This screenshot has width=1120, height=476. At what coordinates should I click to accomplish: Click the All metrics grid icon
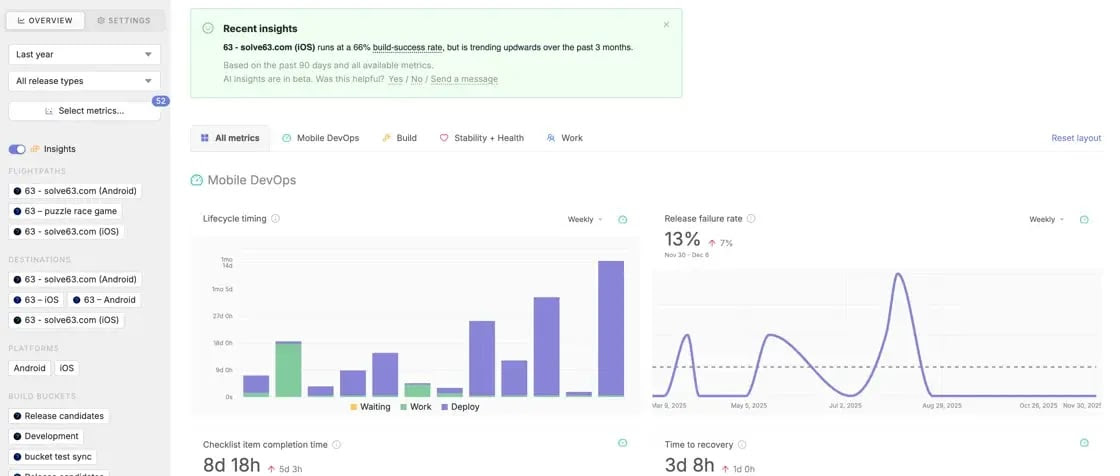204,138
